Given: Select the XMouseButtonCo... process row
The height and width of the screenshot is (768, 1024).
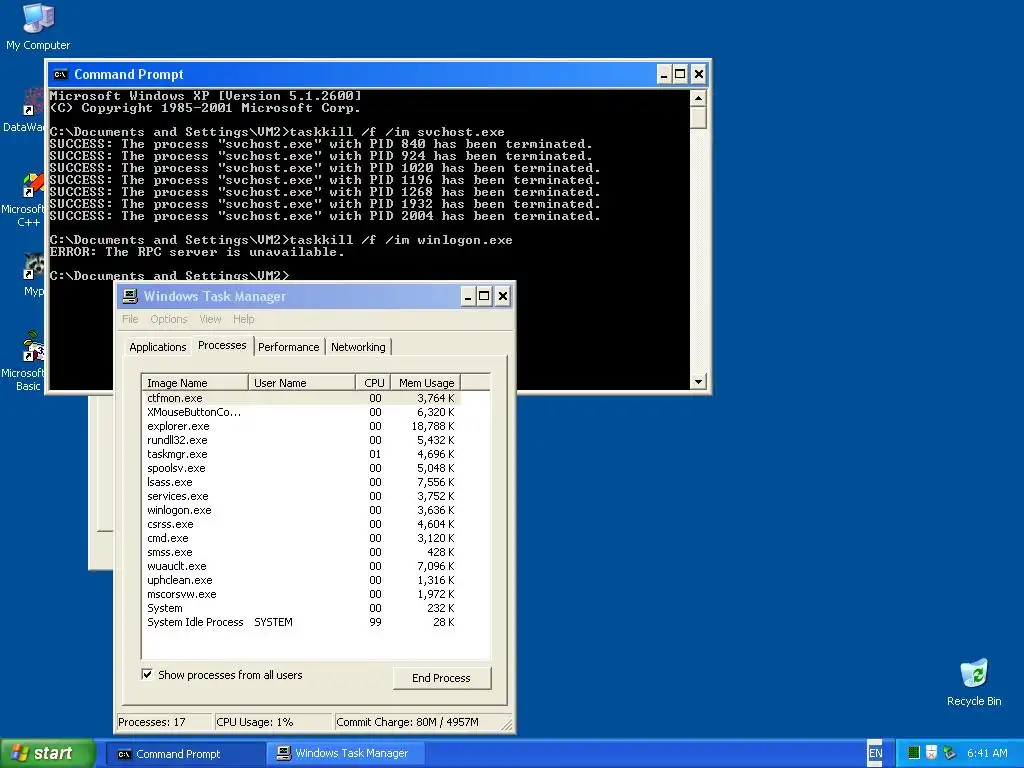Looking at the screenshot, I should pyautogui.click(x=301, y=412).
